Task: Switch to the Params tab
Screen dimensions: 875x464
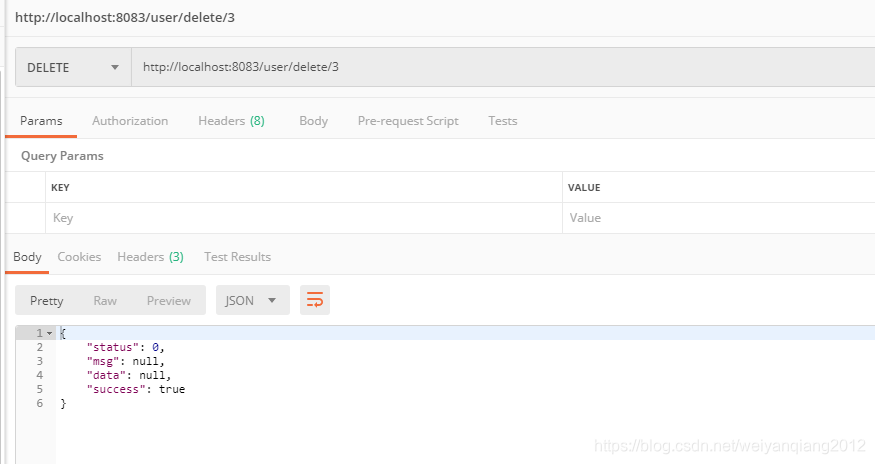Action: click(x=41, y=121)
